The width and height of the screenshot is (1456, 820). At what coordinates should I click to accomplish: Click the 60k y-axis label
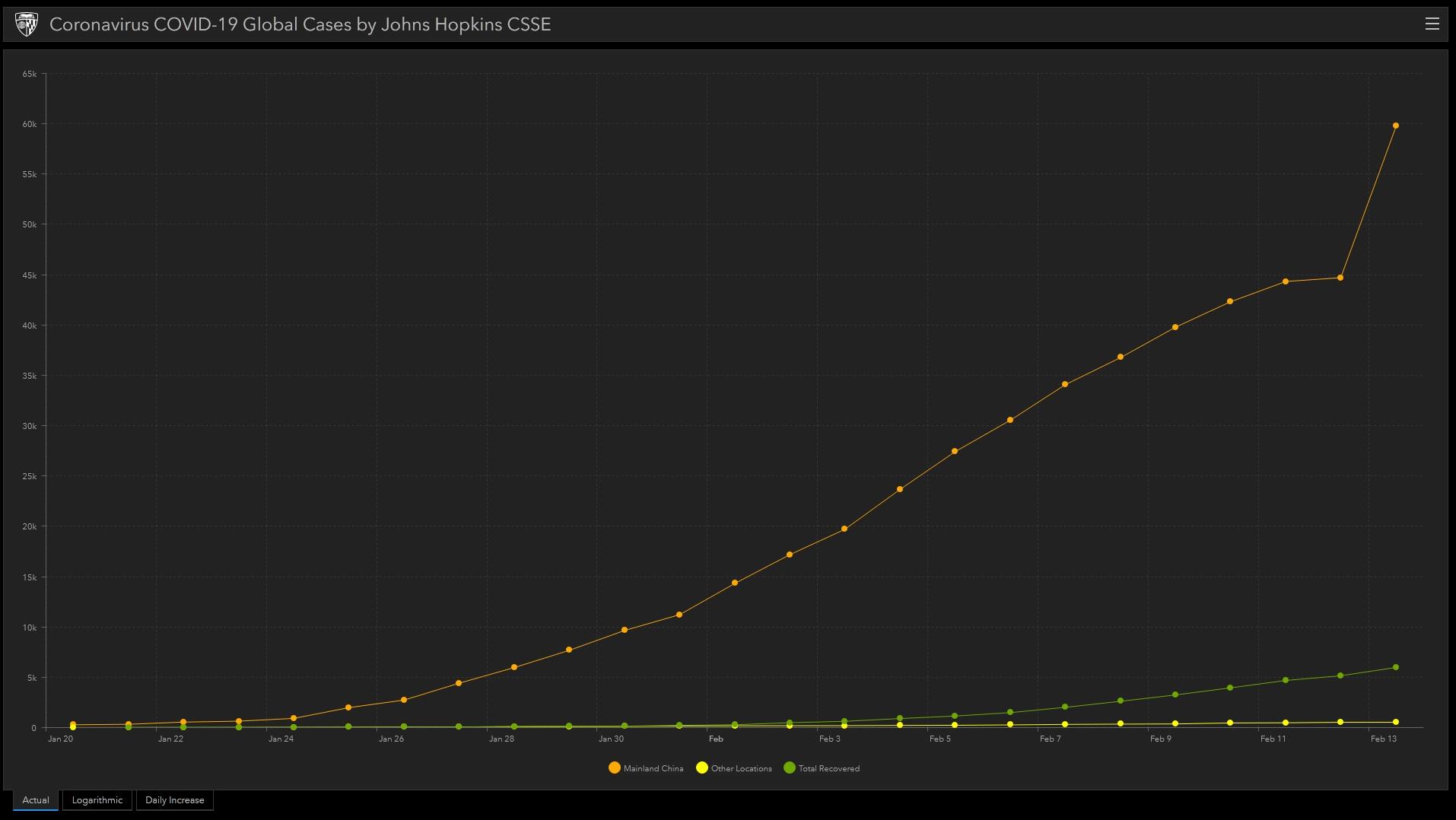tap(30, 124)
